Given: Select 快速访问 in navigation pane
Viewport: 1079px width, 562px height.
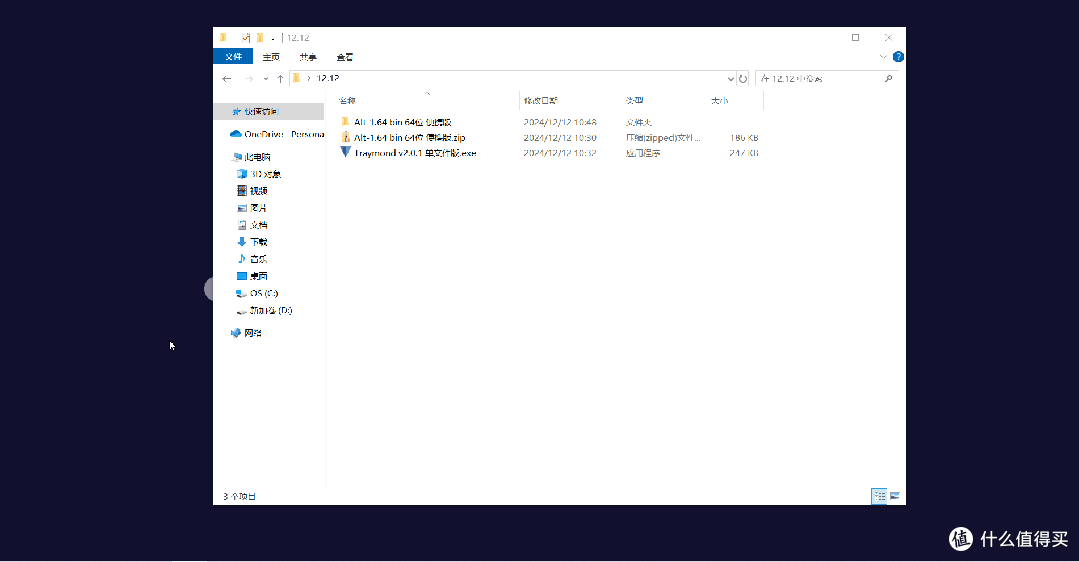Looking at the screenshot, I should coord(269,111).
